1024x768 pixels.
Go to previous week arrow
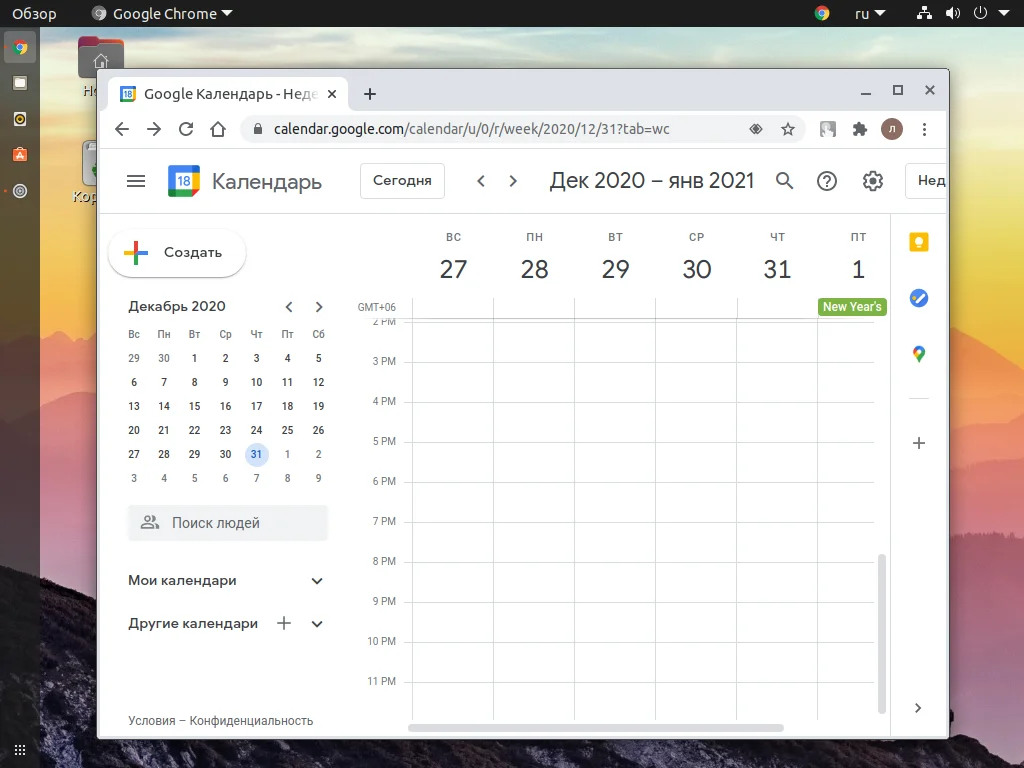(x=481, y=181)
